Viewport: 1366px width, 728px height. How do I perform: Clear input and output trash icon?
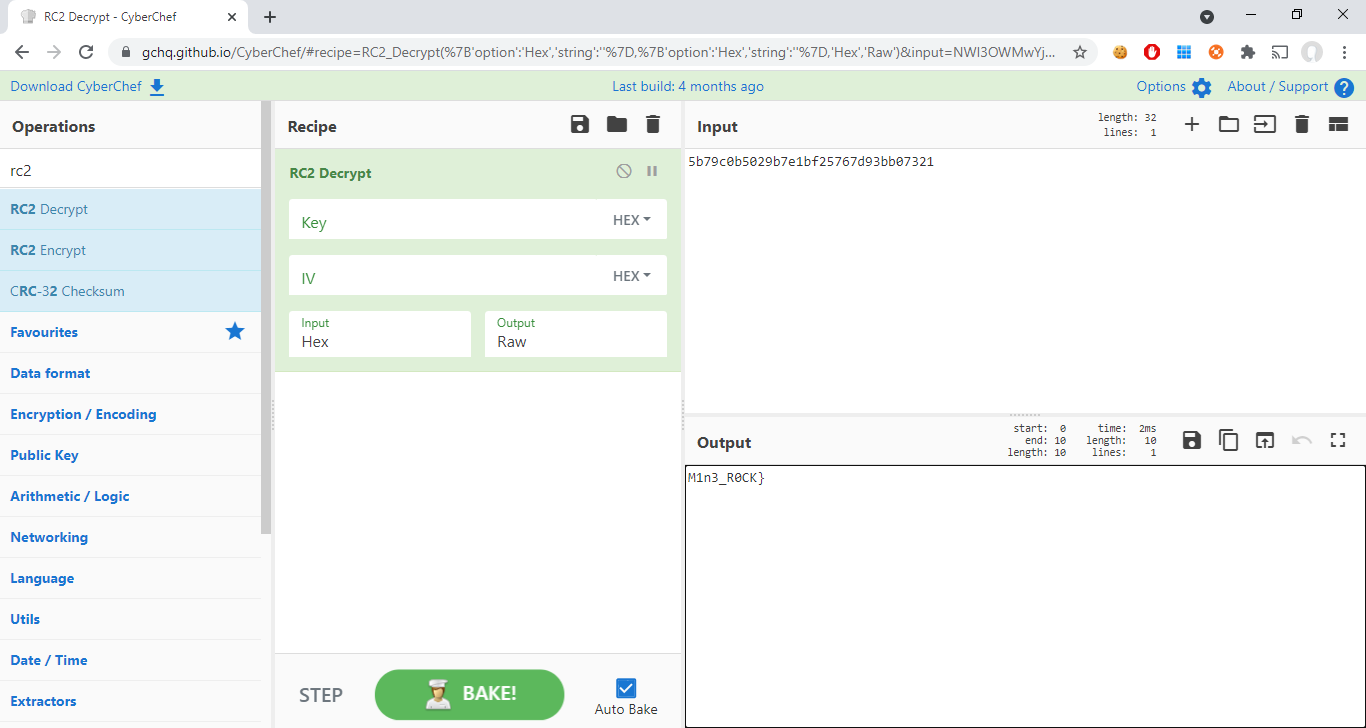1301,124
